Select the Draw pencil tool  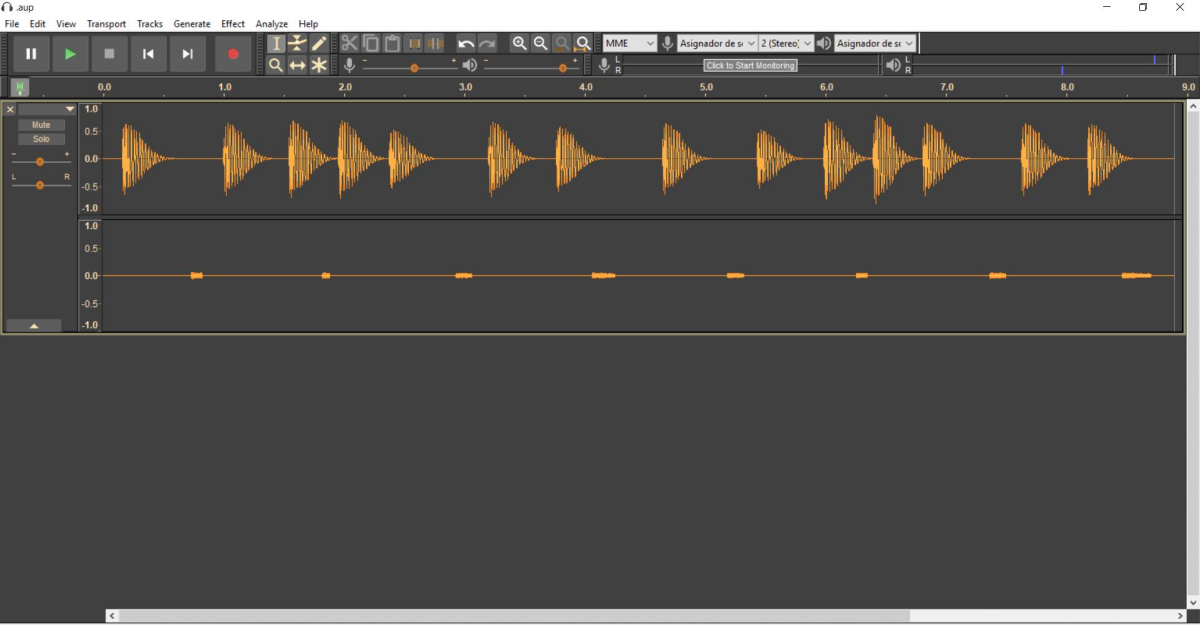pos(319,43)
